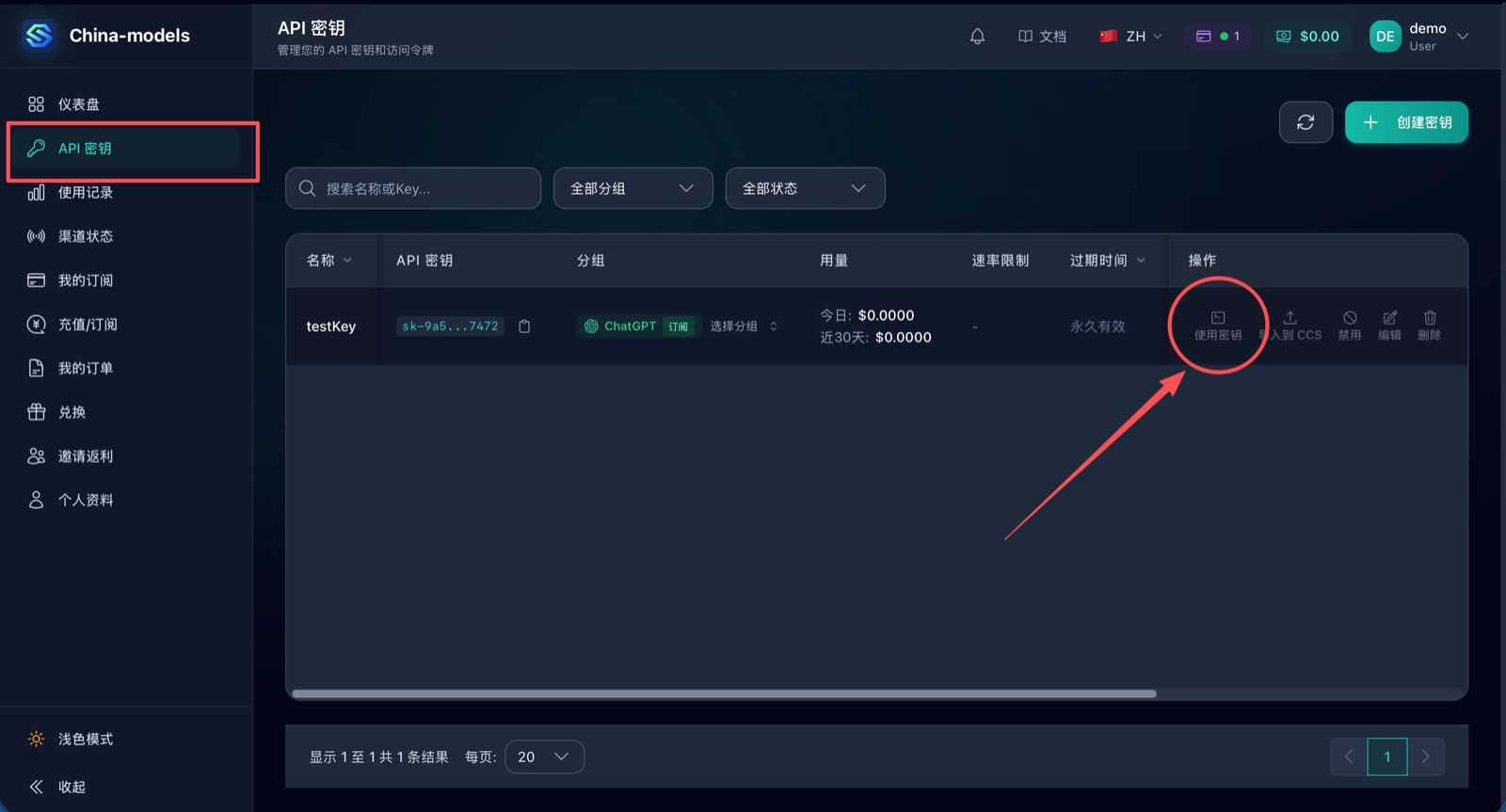Open the 全部分组 group filter dropdown
Image resolution: width=1506 pixels, height=812 pixels.
pyautogui.click(x=633, y=188)
